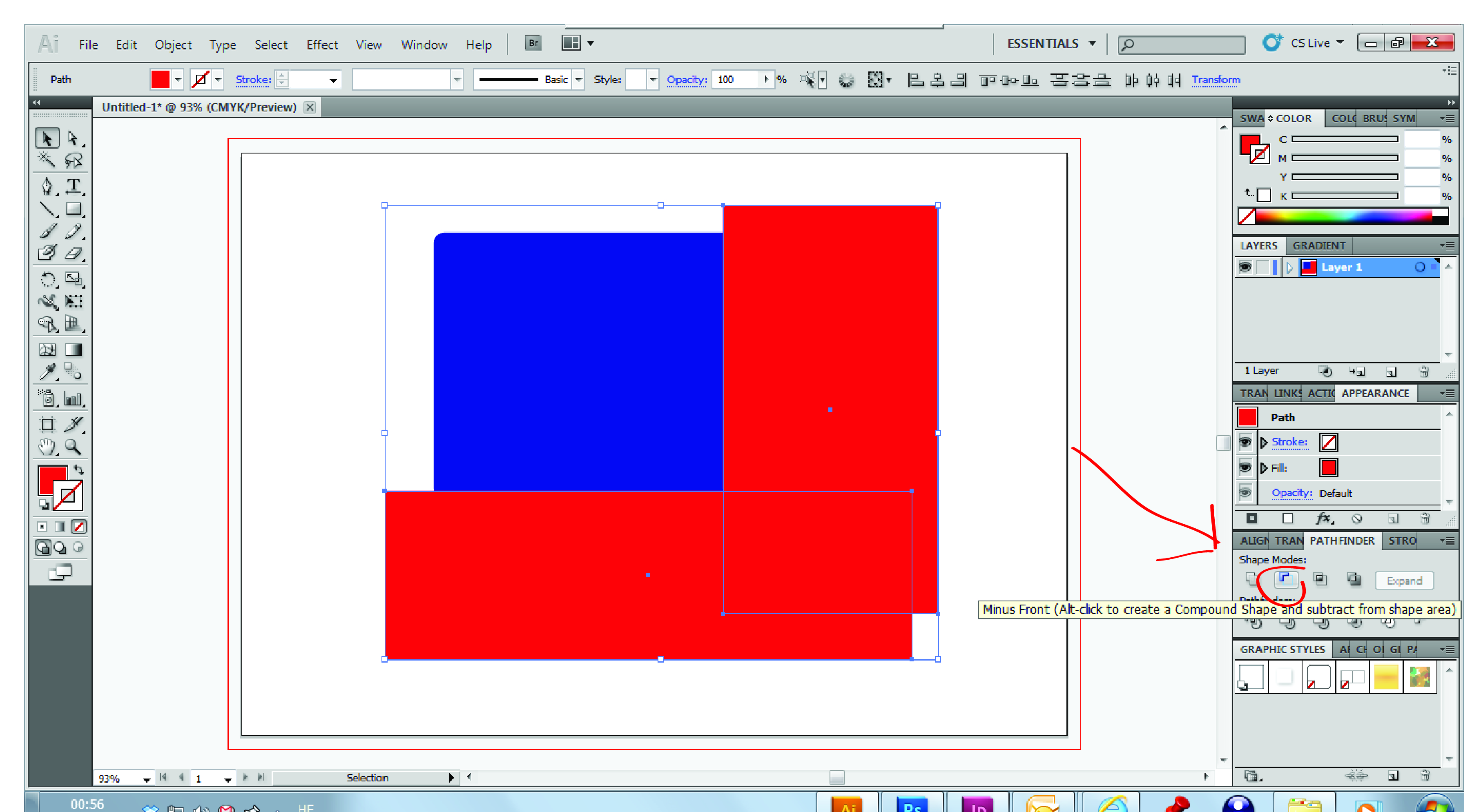Select the Pen tool
Screen dimensions: 1481x812
point(47,186)
